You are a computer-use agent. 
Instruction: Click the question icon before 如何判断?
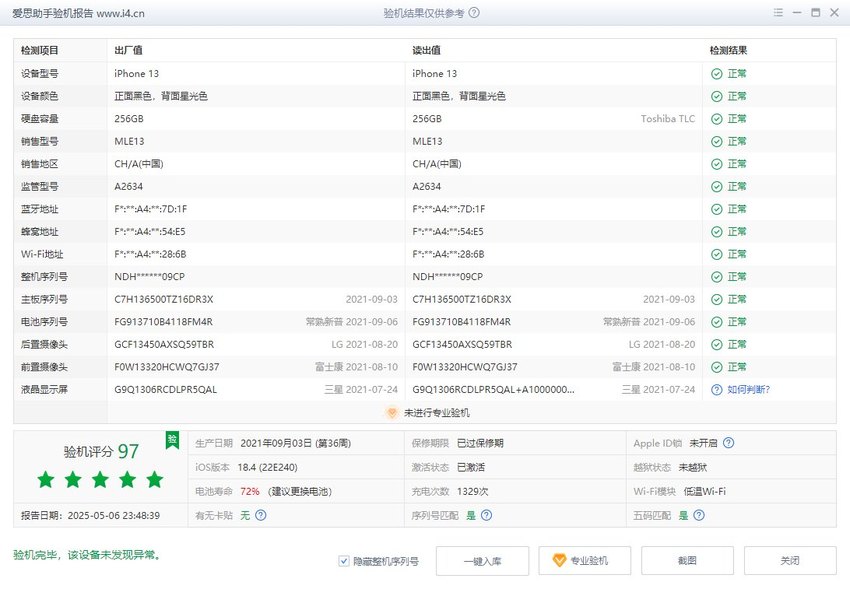click(717, 389)
